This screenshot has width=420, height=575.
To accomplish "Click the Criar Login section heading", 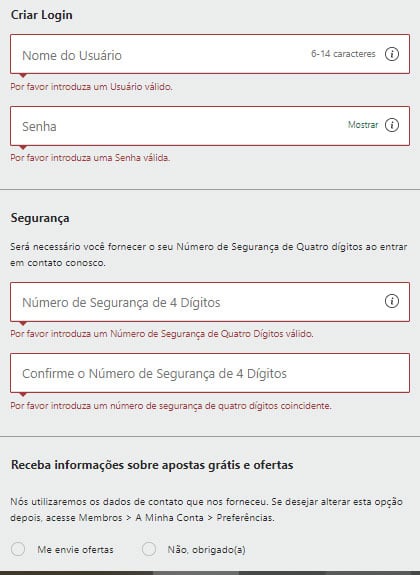I will (41, 15).
